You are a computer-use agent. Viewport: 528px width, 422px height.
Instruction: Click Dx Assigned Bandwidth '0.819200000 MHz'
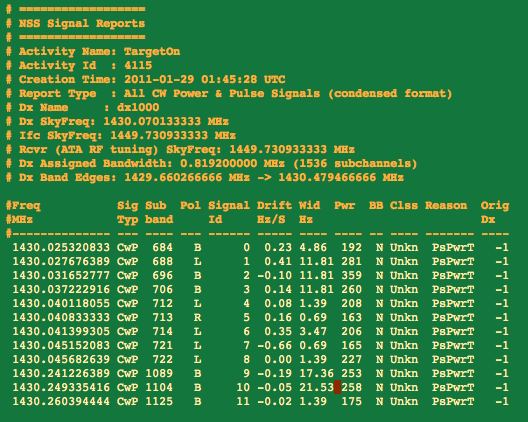pos(233,163)
